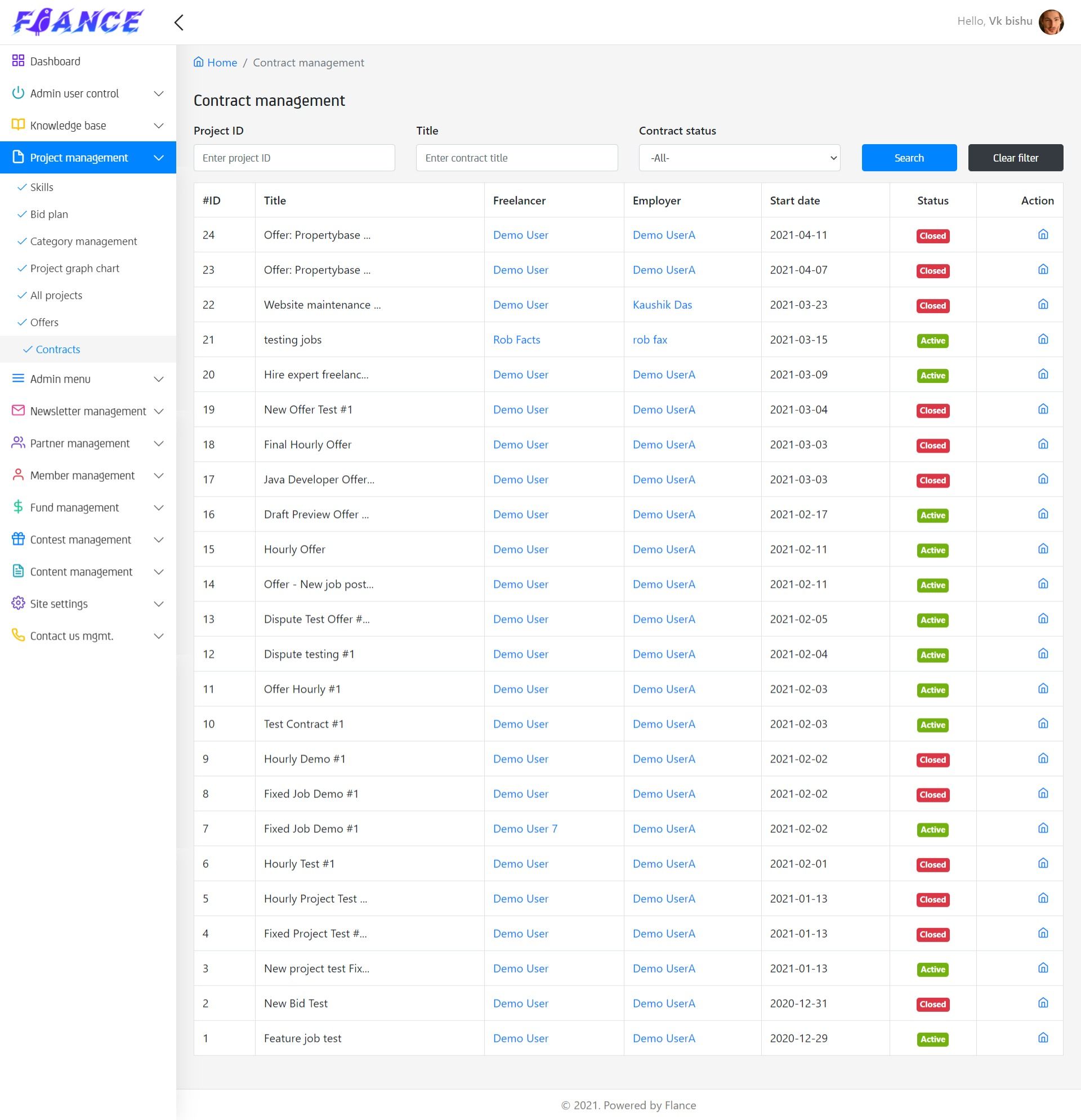Click Site settings gear icon
1081x1120 pixels.
point(18,604)
